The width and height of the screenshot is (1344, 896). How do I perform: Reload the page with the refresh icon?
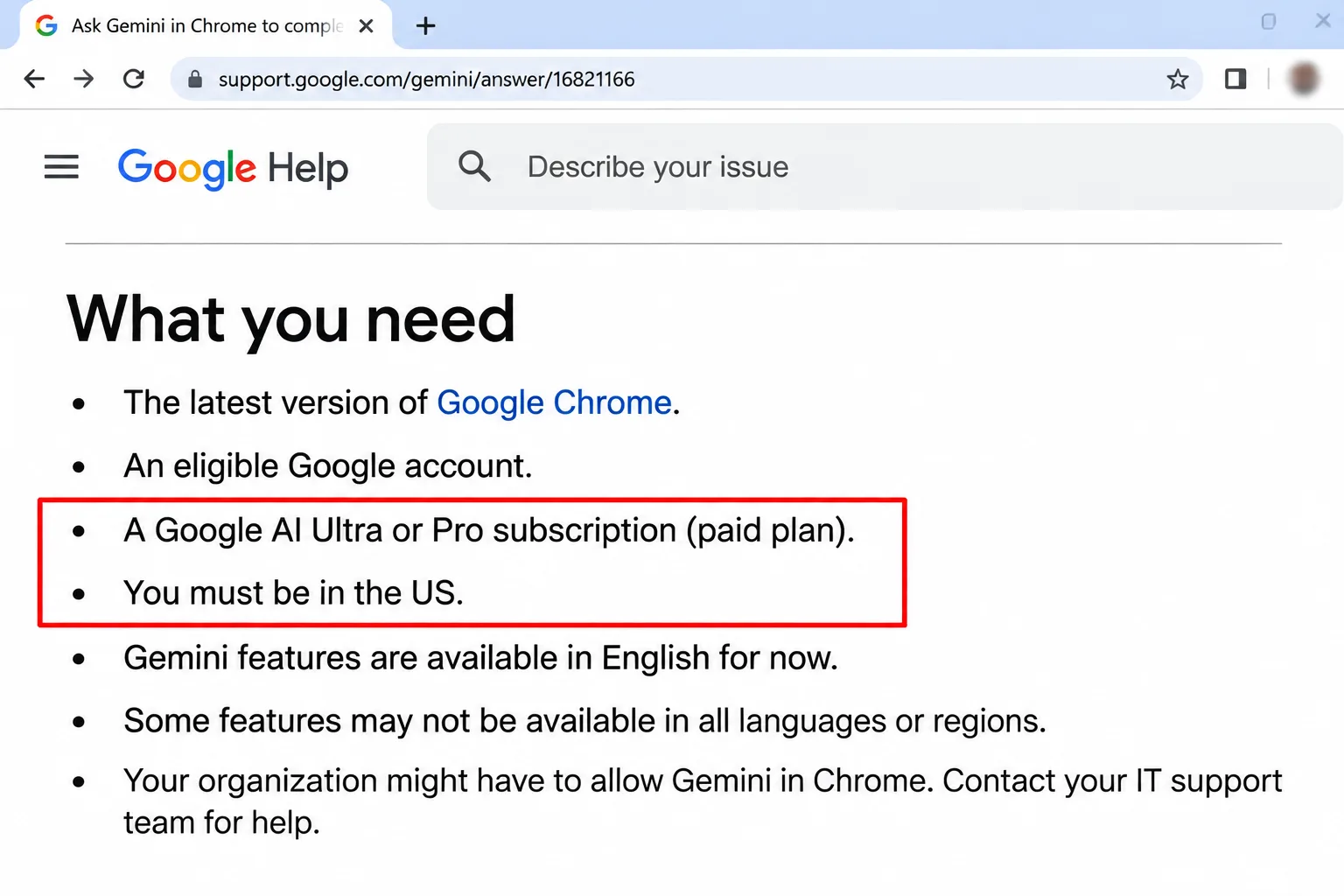coord(134,79)
